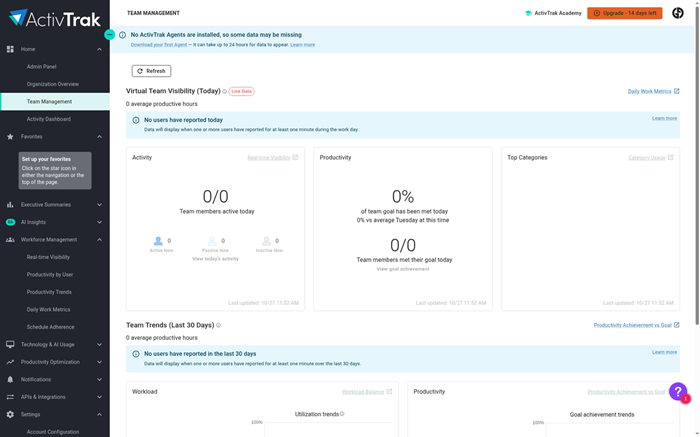Click Learn more in agent banner
Image resolution: width=700 pixels, height=437 pixels.
point(302,45)
